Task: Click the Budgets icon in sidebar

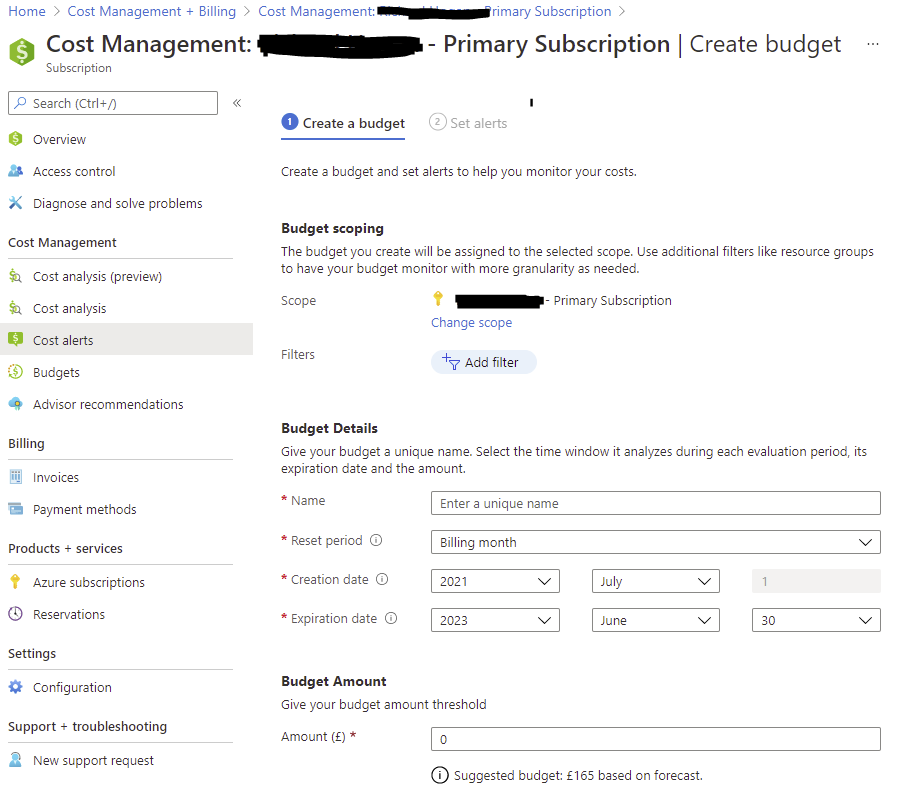Action: coord(15,372)
